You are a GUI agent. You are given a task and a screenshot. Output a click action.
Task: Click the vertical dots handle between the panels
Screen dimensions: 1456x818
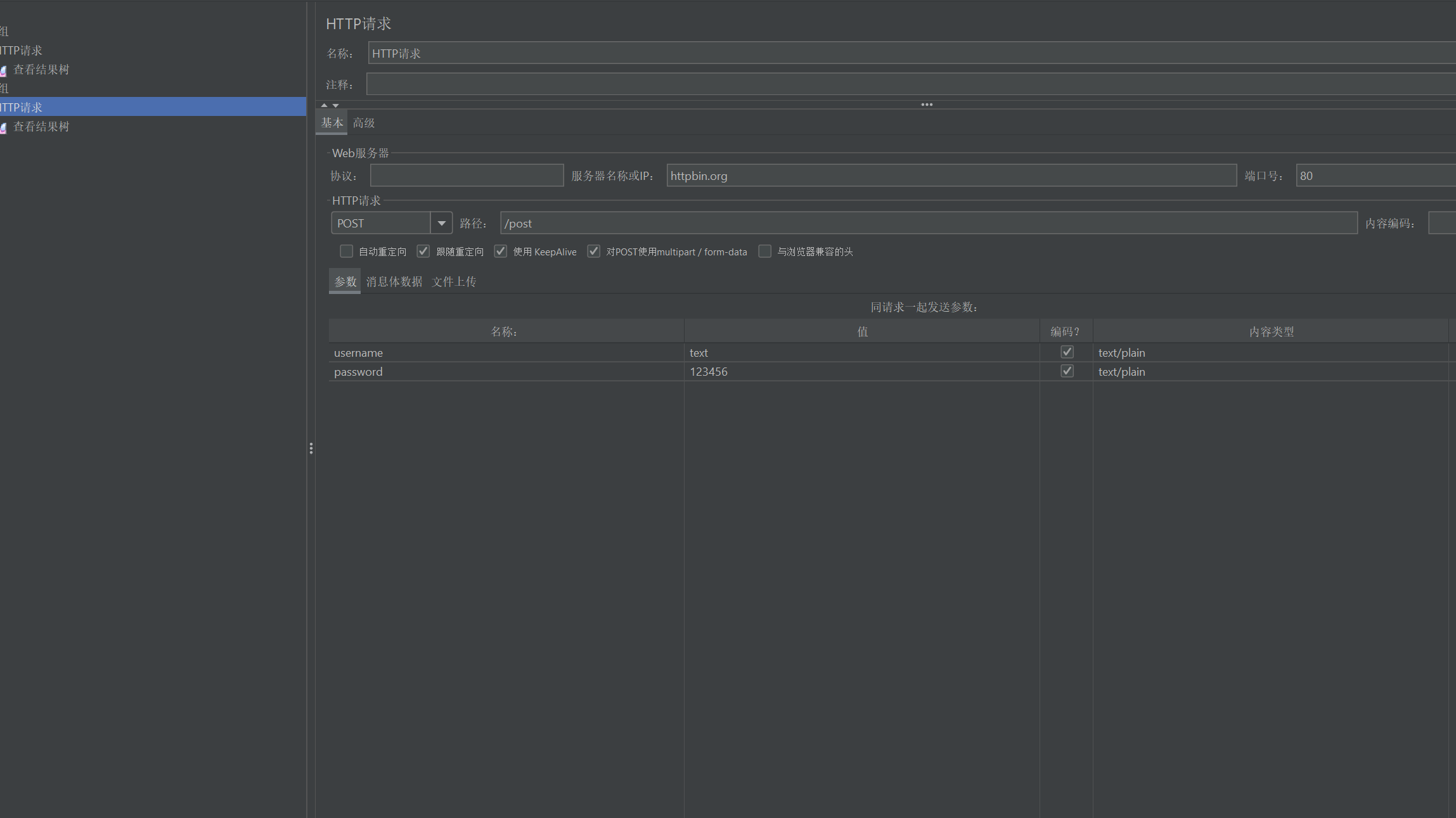point(311,448)
